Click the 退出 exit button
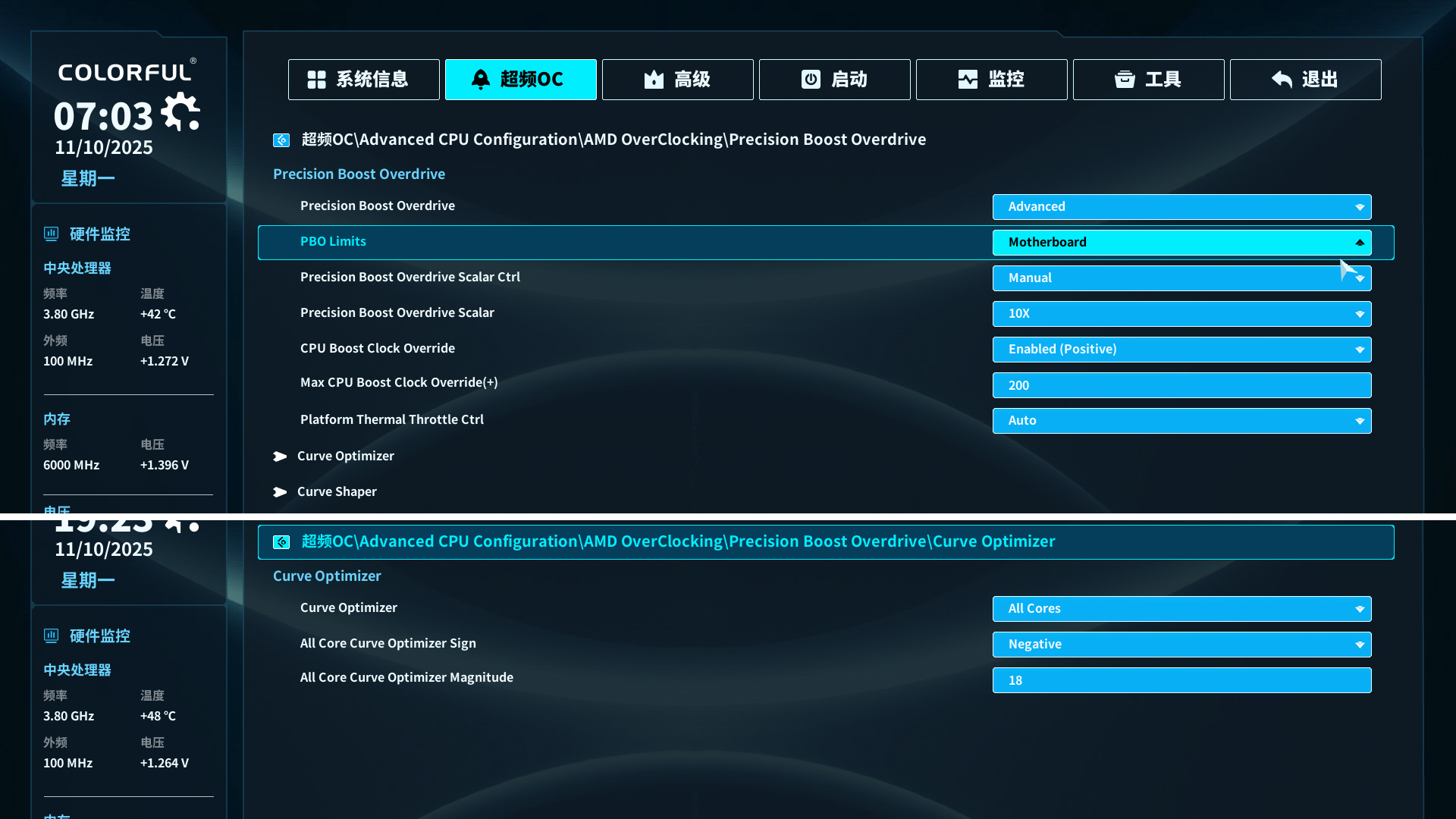Viewport: 1456px width, 819px height. [x=1305, y=80]
